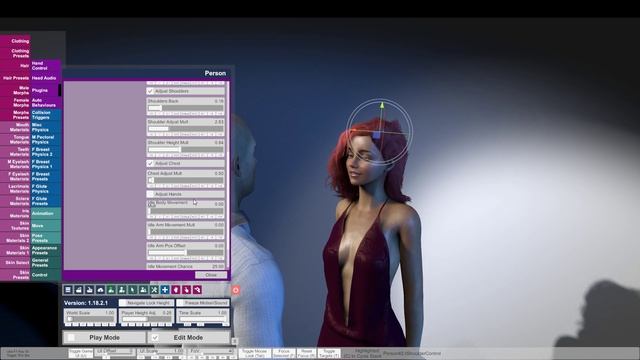Adjust the Shoulder Adjust Mult slider
This screenshot has height=360, width=640.
(185, 129)
